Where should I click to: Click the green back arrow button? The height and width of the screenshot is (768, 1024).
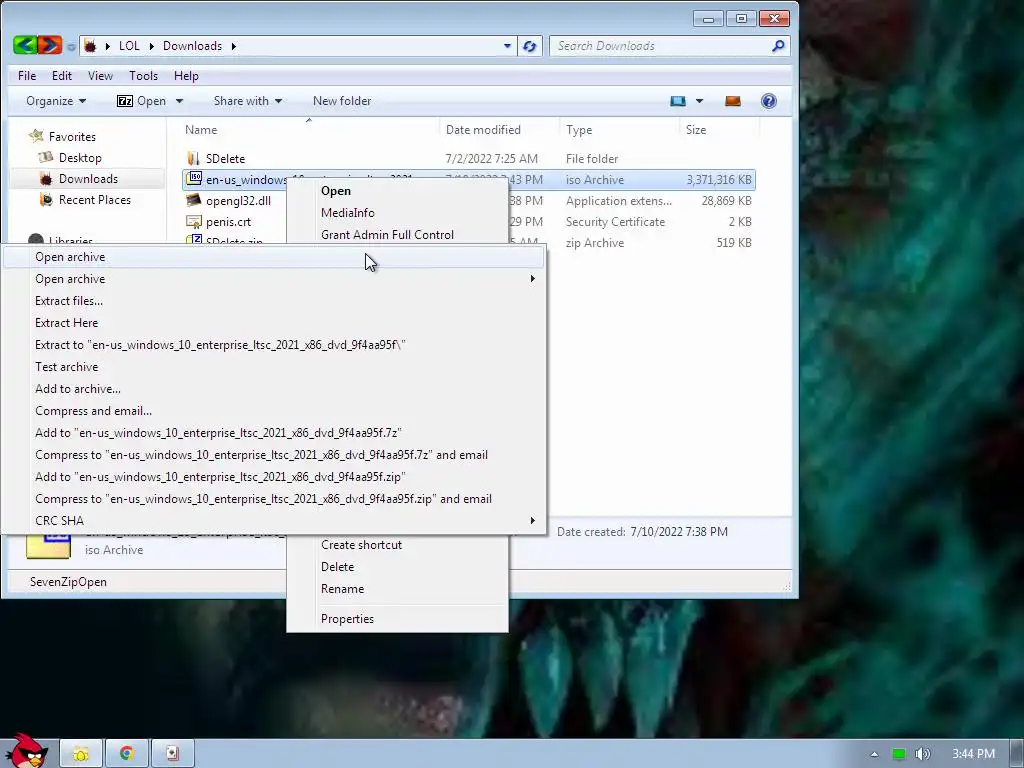pyautogui.click(x=25, y=45)
